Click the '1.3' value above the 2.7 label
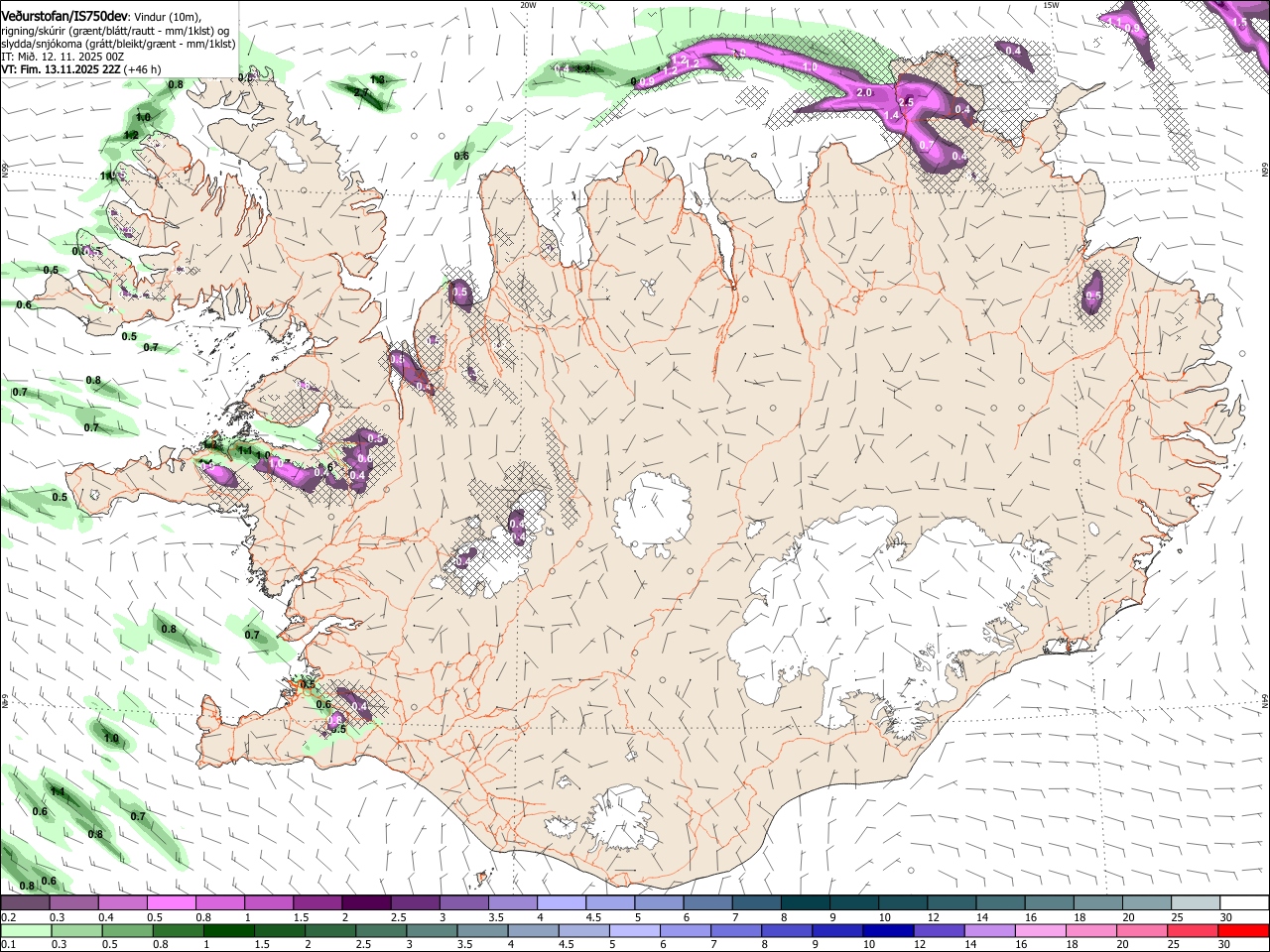Screen dimensions: 1270x952 (377, 79)
